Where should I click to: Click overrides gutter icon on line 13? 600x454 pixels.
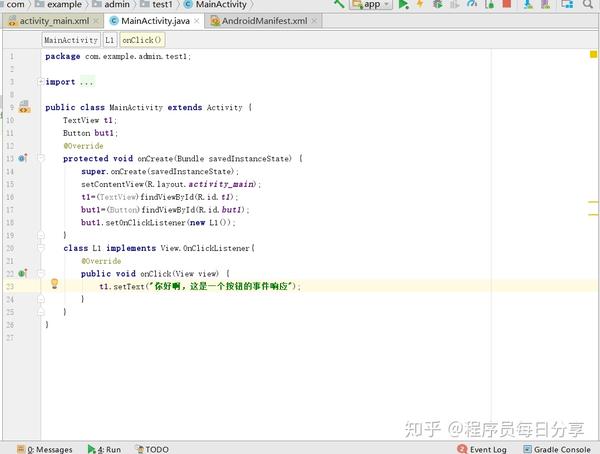click(23, 158)
